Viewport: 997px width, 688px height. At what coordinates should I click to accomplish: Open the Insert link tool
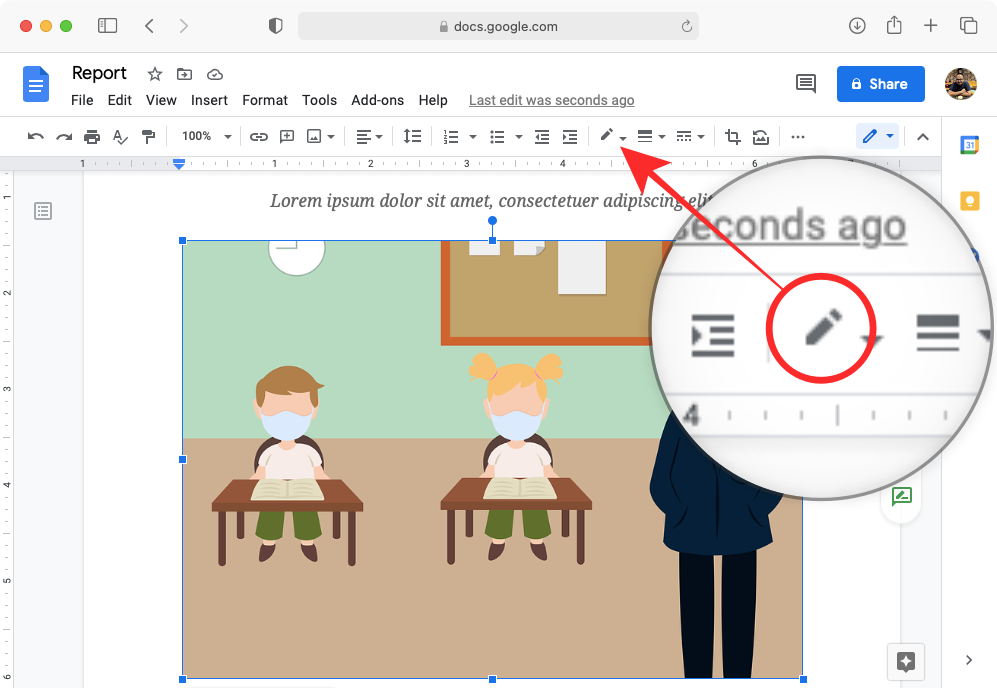point(259,136)
